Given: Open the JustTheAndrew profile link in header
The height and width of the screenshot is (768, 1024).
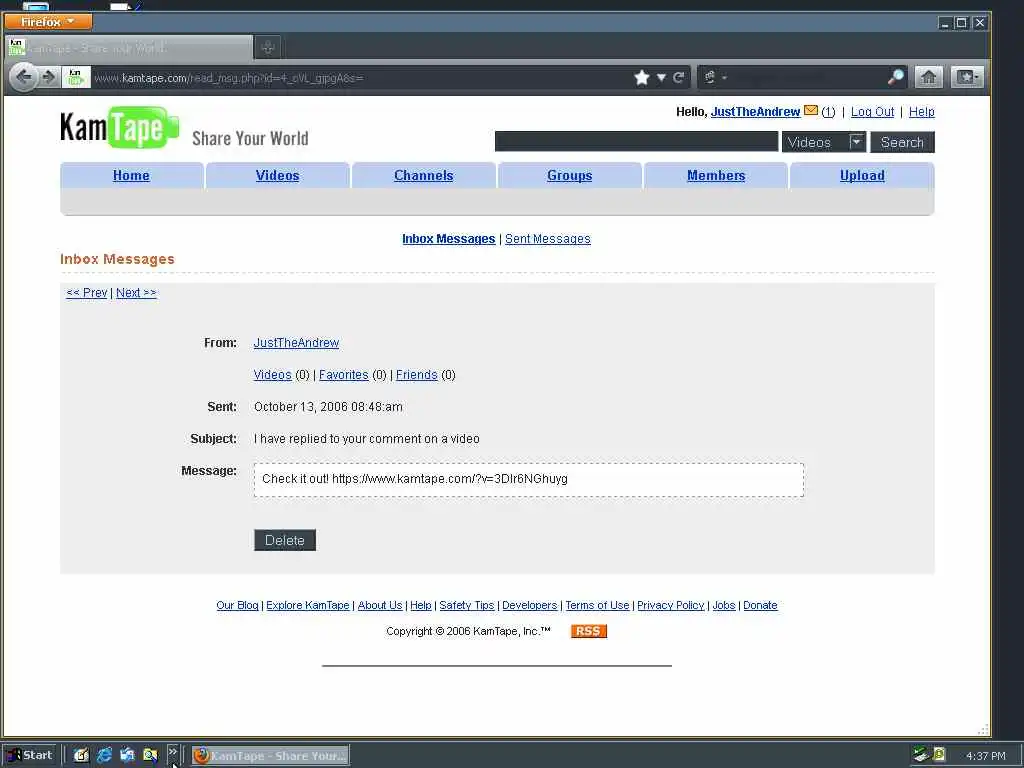Looking at the screenshot, I should point(755,112).
